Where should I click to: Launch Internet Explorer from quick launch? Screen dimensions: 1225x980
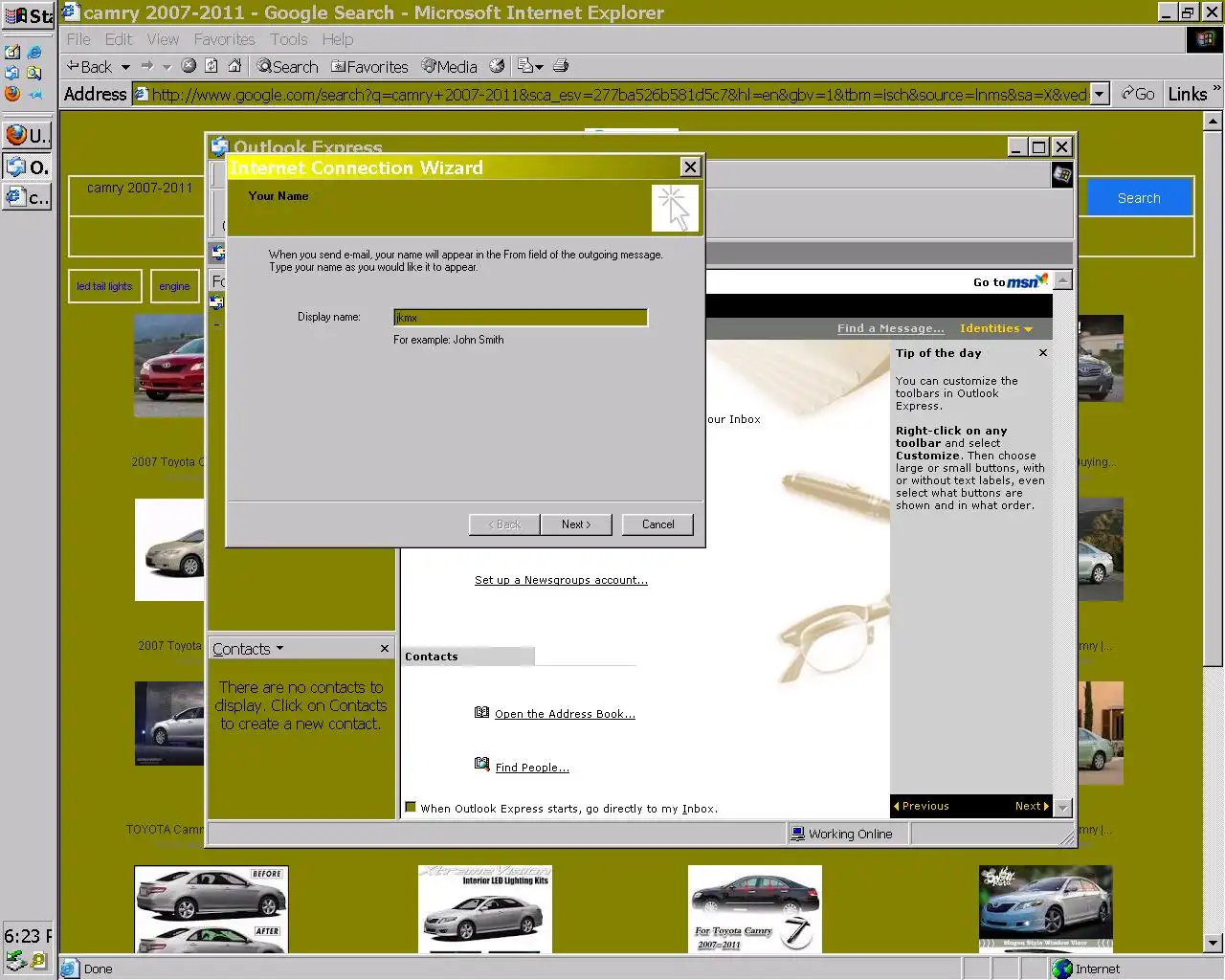tap(34, 52)
